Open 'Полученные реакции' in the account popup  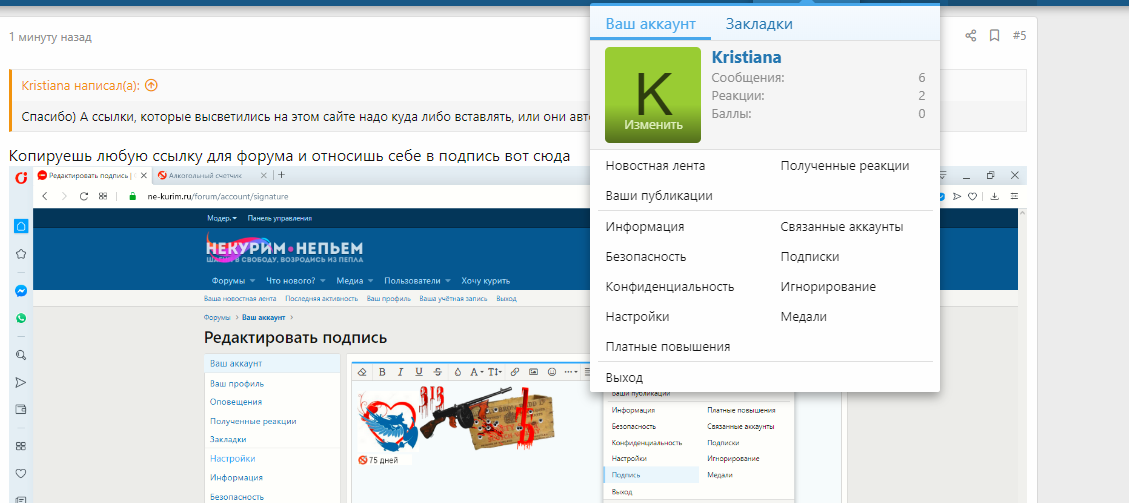(x=845, y=166)
